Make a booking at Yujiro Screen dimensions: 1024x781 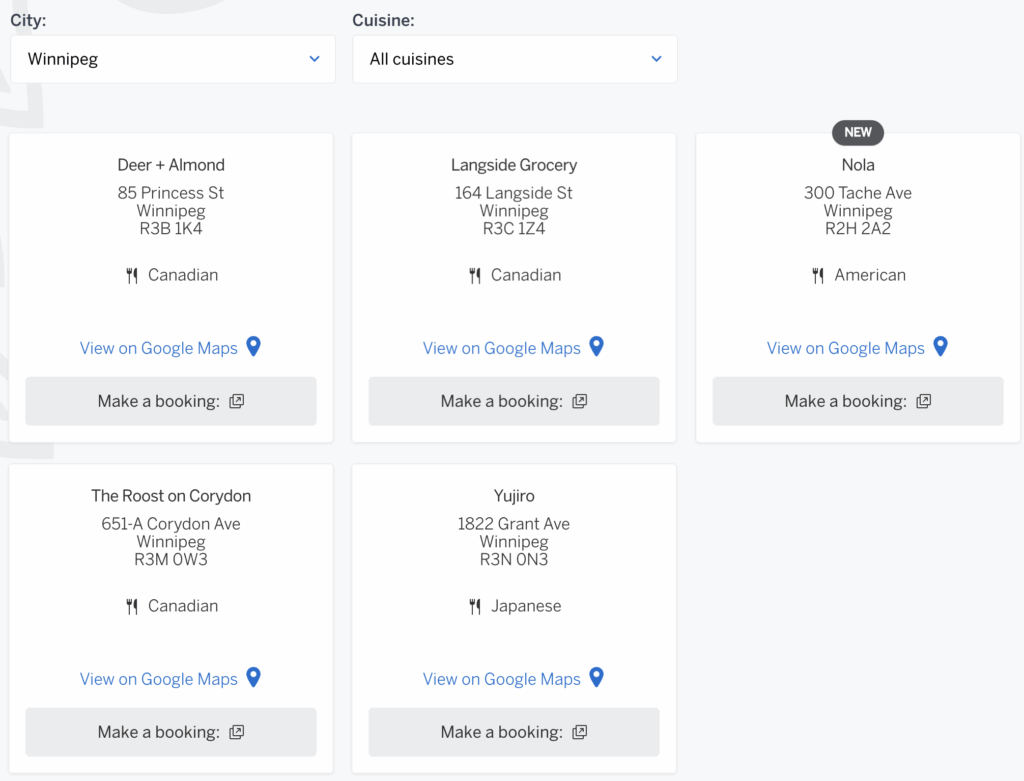click(514, 732)
